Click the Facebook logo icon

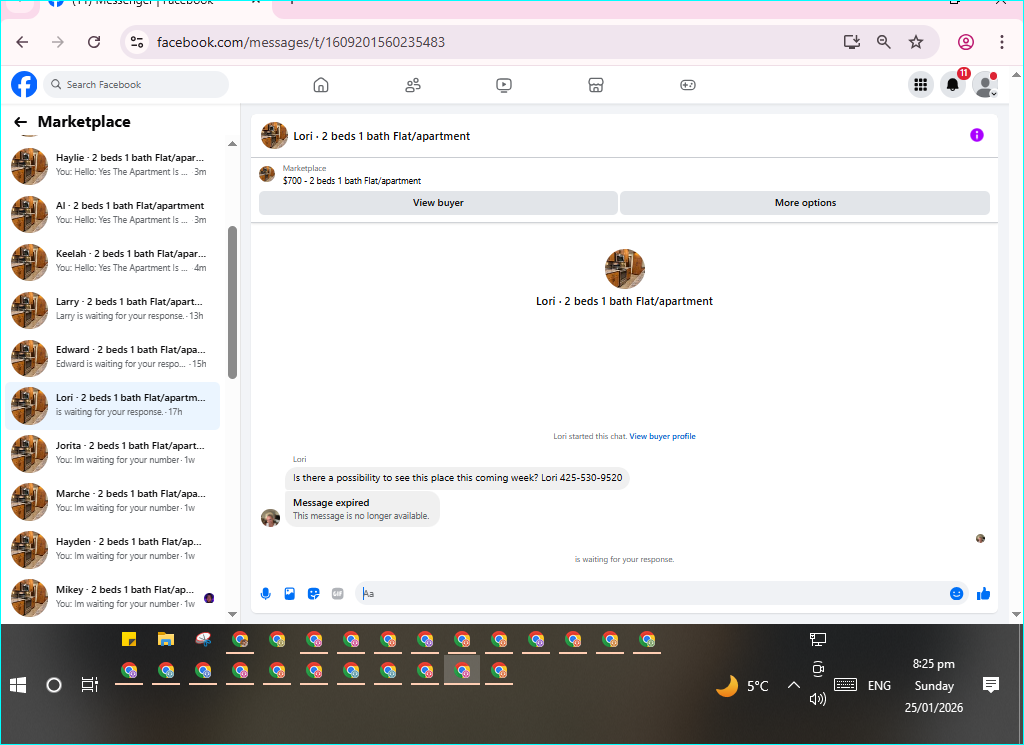[x=24, y=84]
